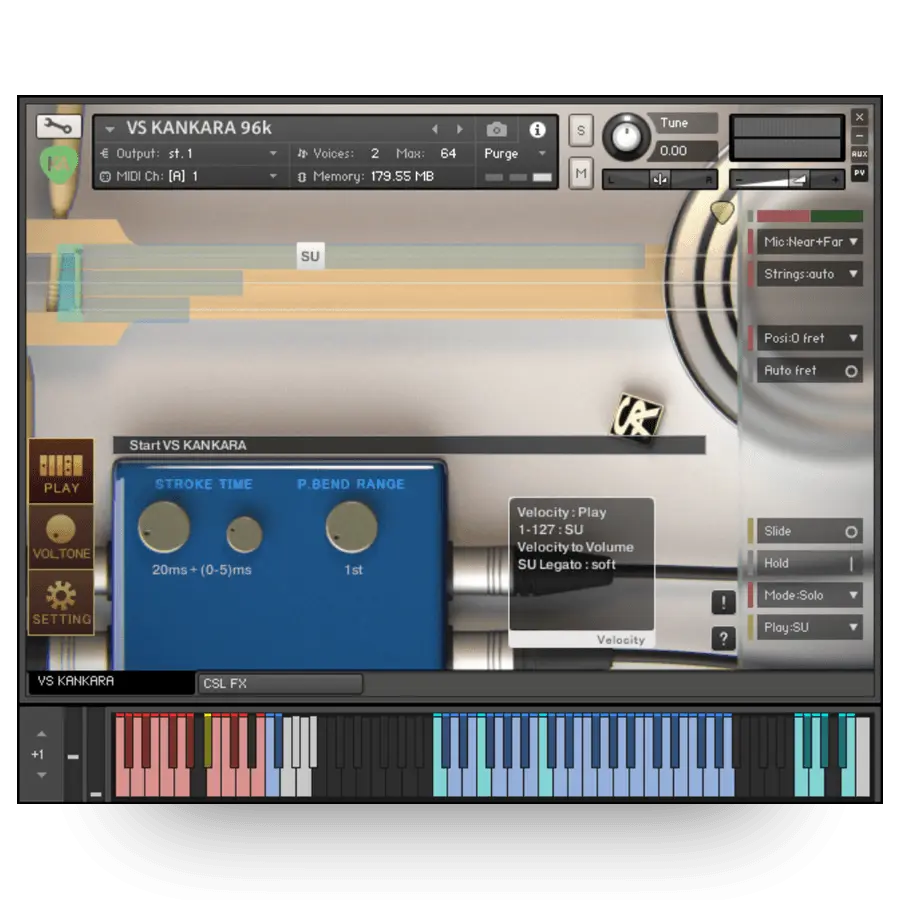The image size is (900, 900).
Task: Open the Mic:Near+Far dropdown
Action: click(x=810, y=242)
